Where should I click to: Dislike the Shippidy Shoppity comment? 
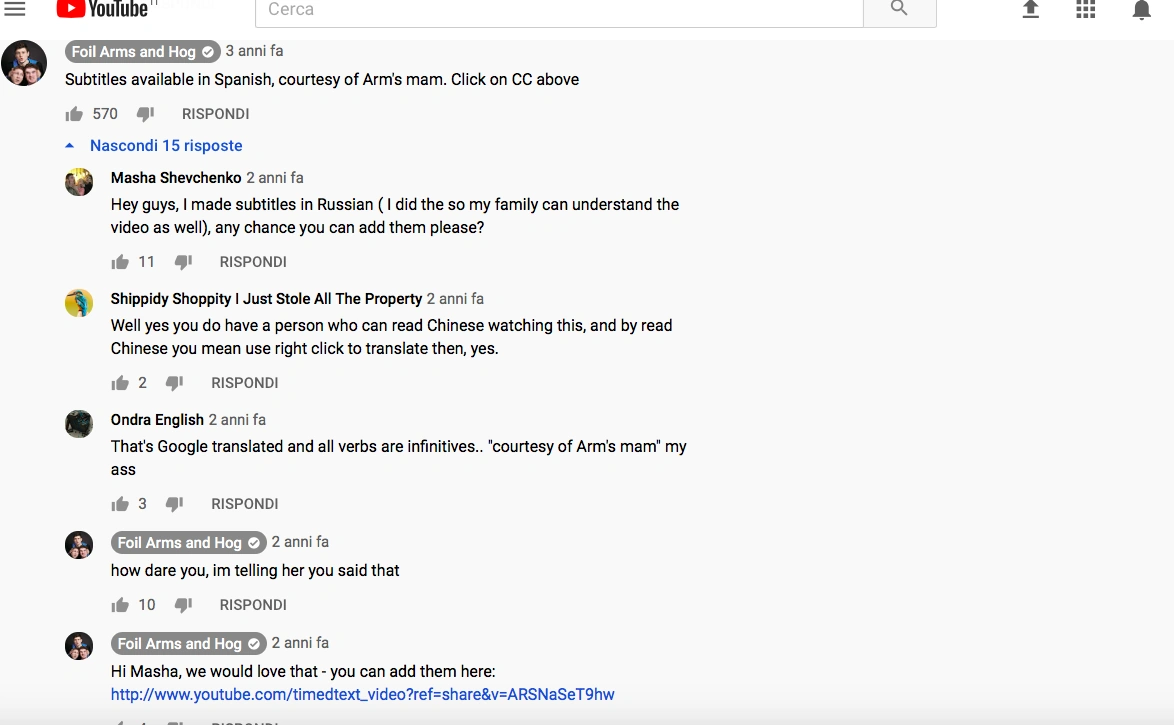pyautogui.click(x=174, y=383)
